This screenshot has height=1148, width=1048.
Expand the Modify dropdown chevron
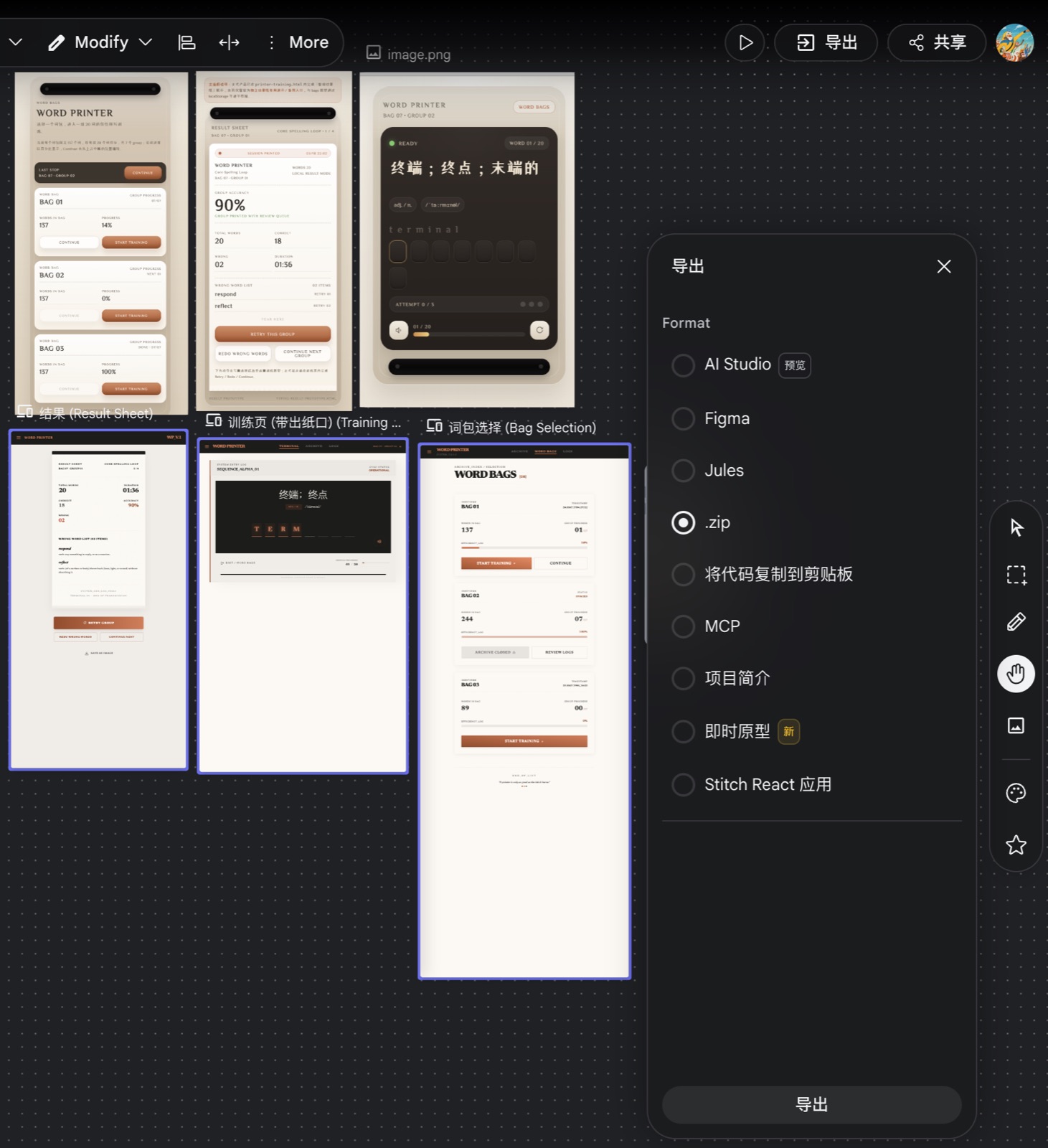tap(146, 42)
